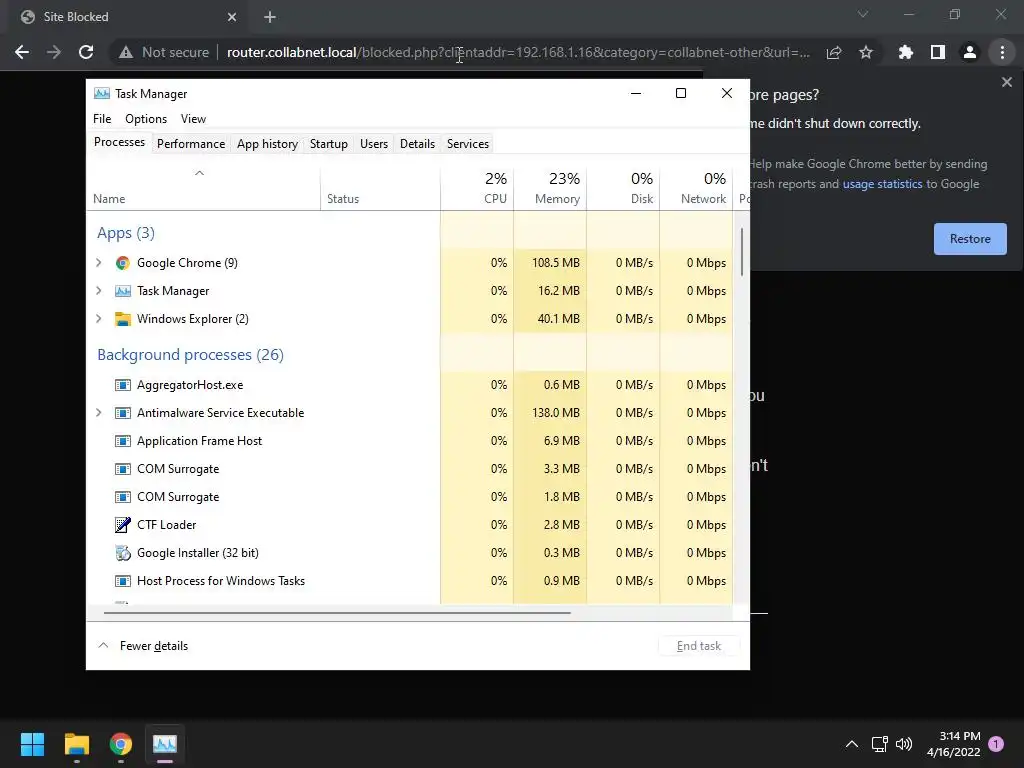
Task: Dismiss the restore pages bubble
Action: [x=1006, y=82]
